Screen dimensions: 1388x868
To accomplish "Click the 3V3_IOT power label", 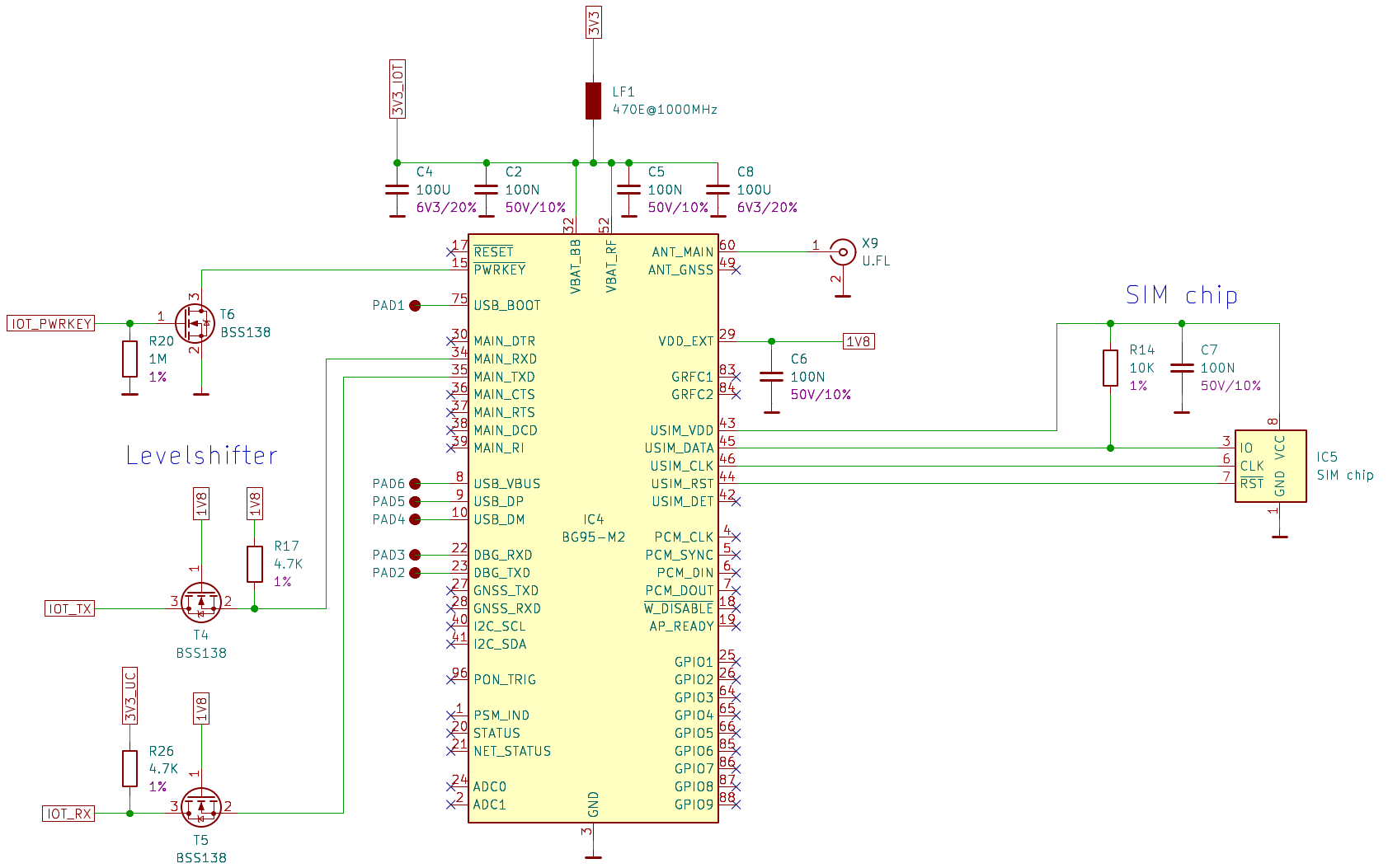I will pyautogui.click(x=398, y=89).
